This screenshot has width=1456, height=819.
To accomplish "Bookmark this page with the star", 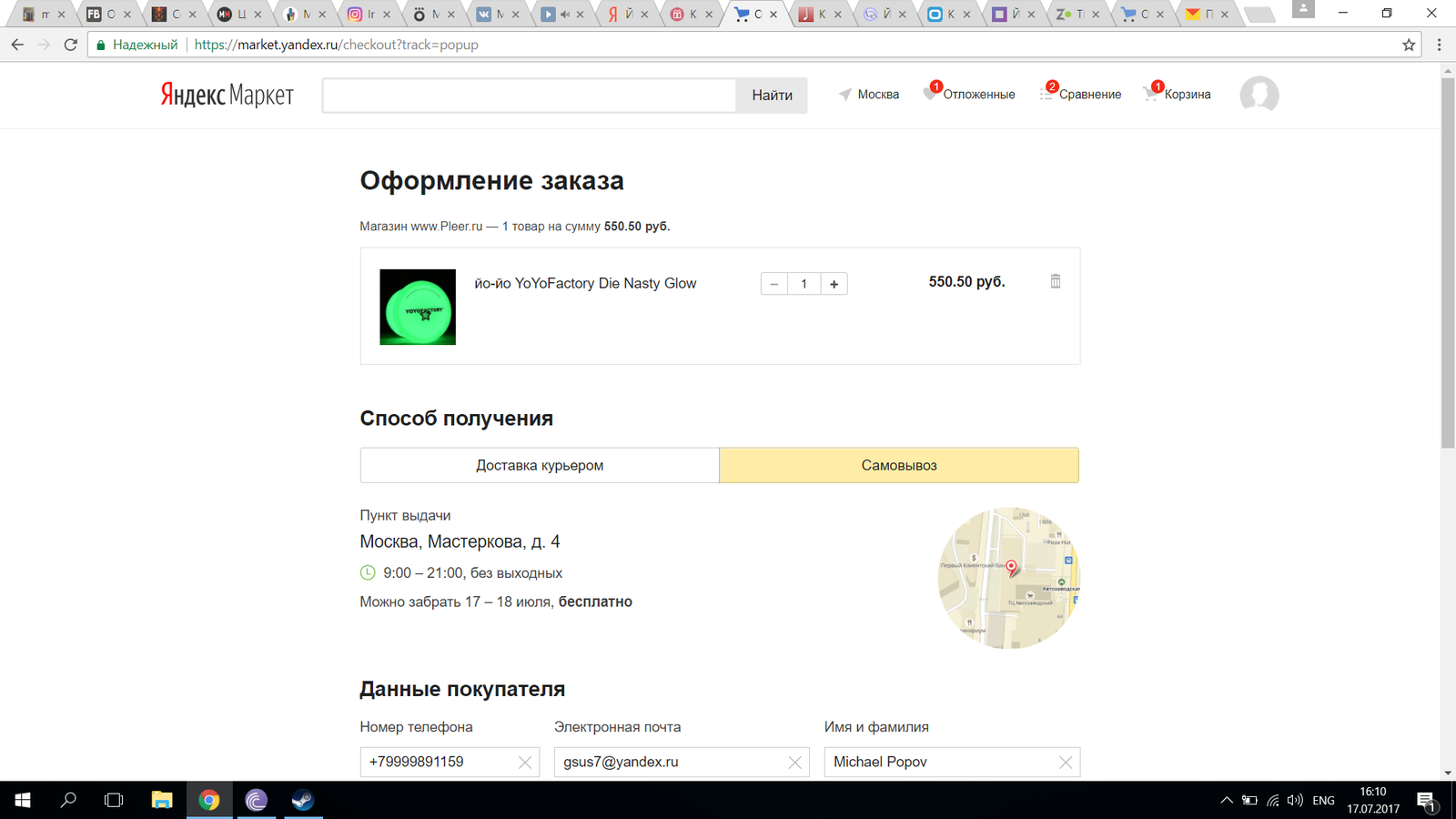I will [1409, 45].
